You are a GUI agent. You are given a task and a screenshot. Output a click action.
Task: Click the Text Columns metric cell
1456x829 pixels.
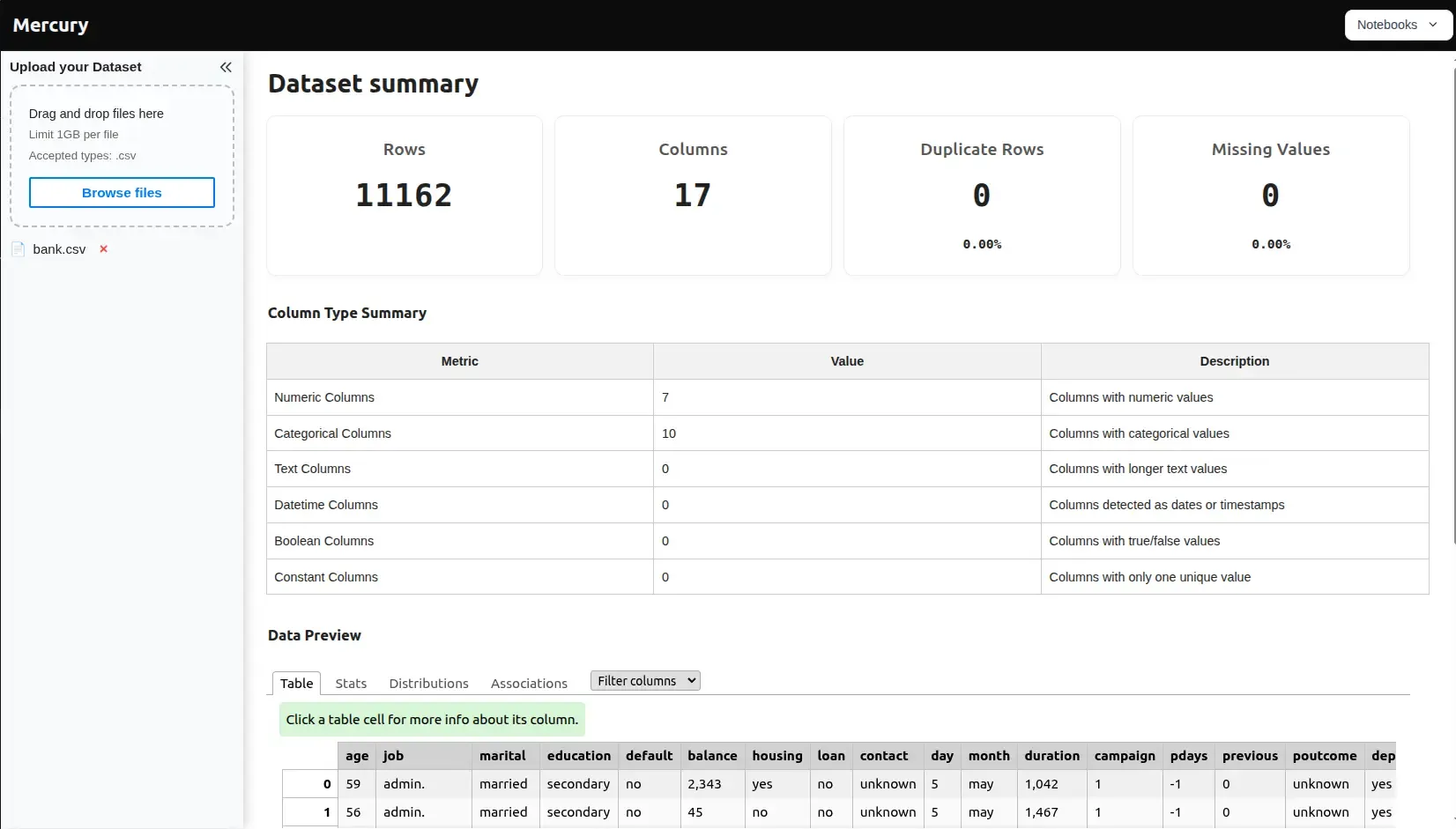[x=460, y=469]
